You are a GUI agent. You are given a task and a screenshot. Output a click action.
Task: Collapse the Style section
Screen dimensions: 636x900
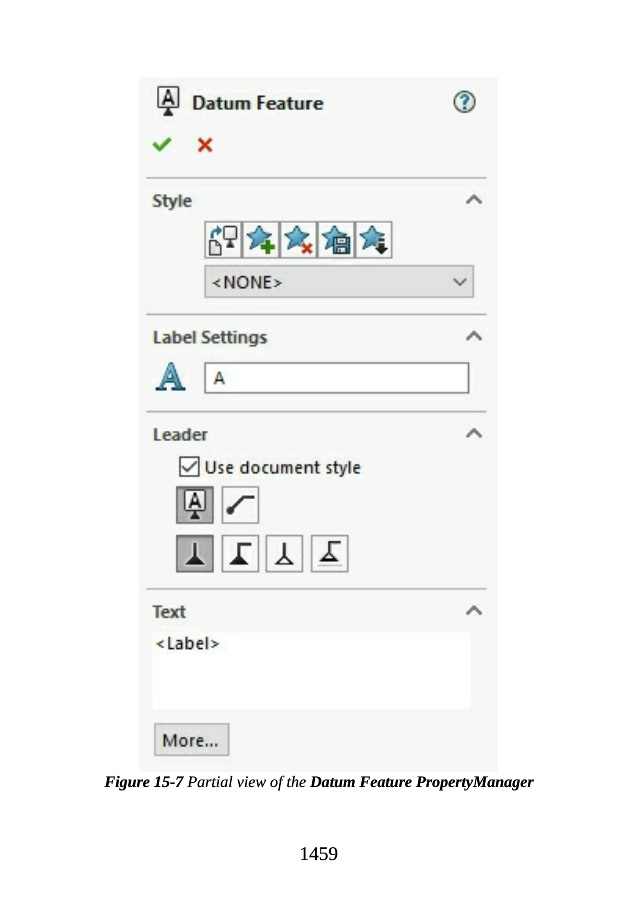point(474,200)
